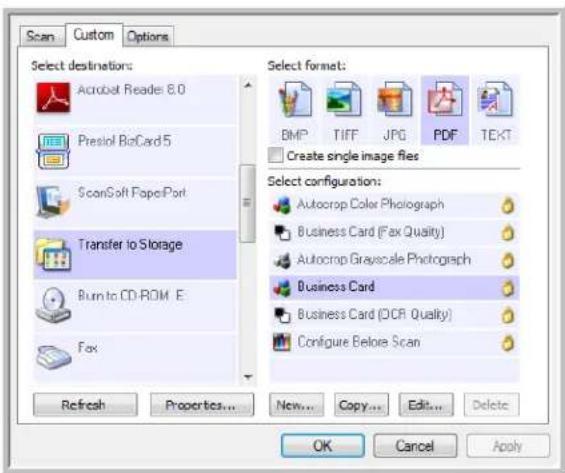Click the Configure Before Scan icon
Viewport: 565px width, 473px height.
(x=282, y=343)
